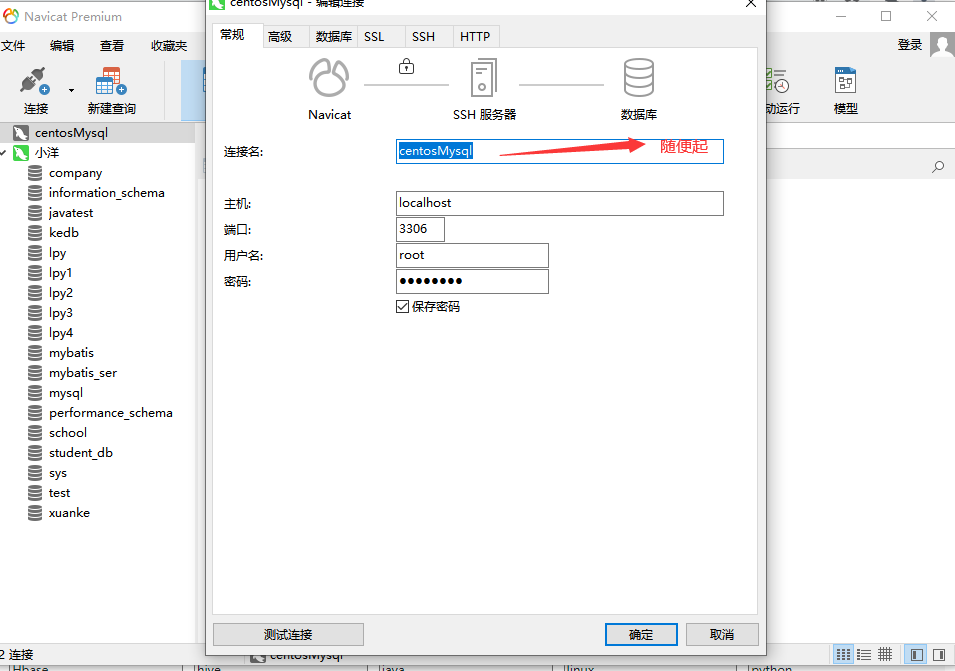Confirm with the 确定 button
The height and width of the screenshot is (671, 955).
click(641, 634)
